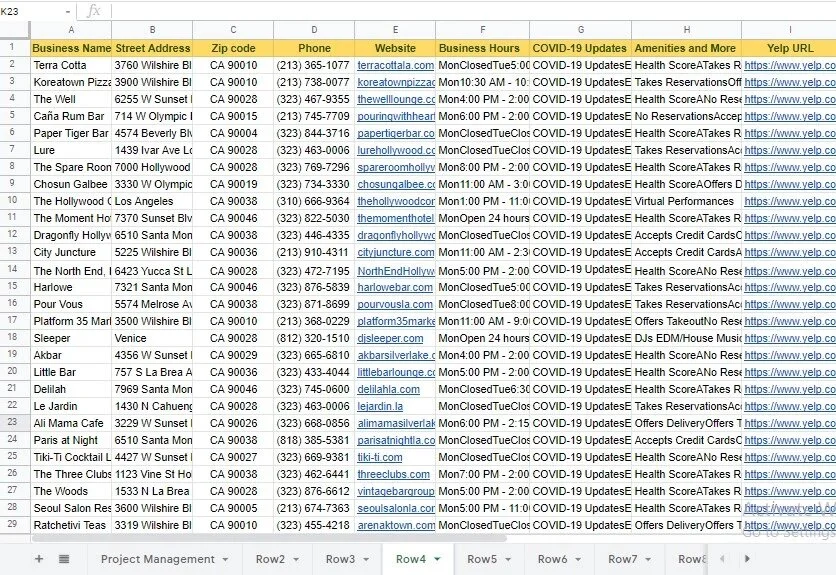The width and height of the screenshot is (836, 575).
Task: Select the Zip code header cell
Action: pyautogui.click(x=234, y=48)
